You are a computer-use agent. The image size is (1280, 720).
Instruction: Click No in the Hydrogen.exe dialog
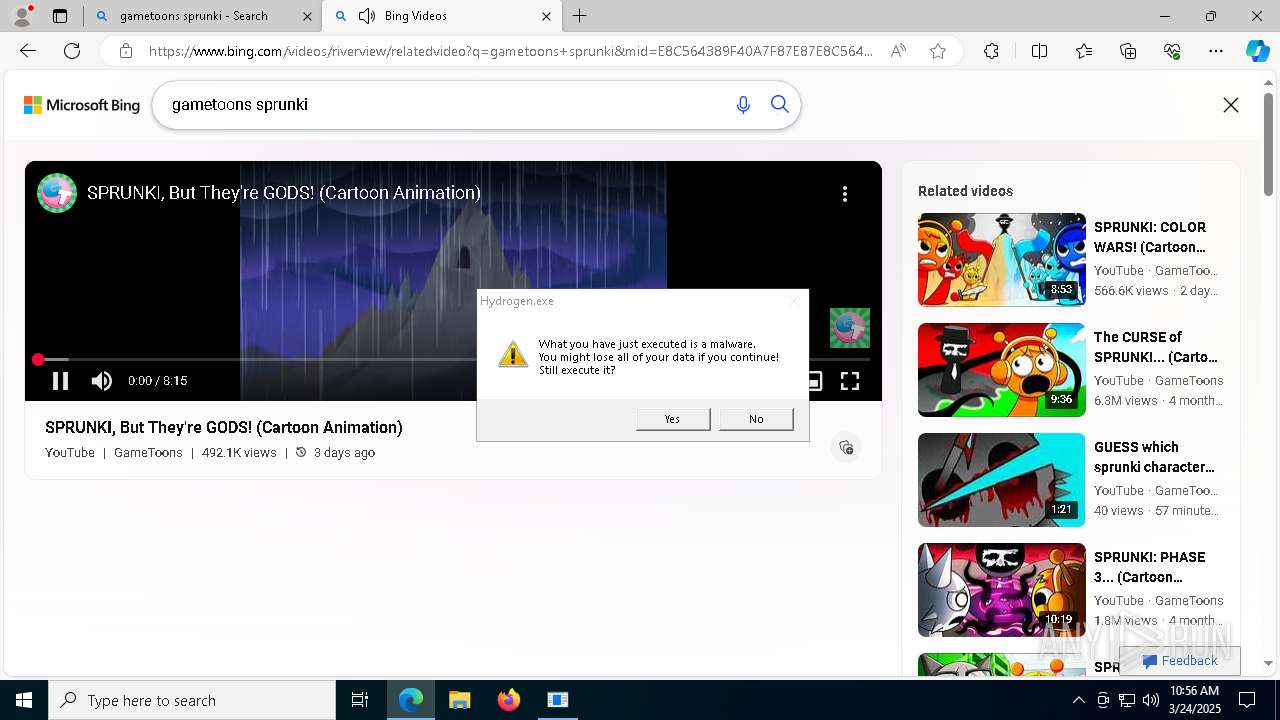point(756,419)
